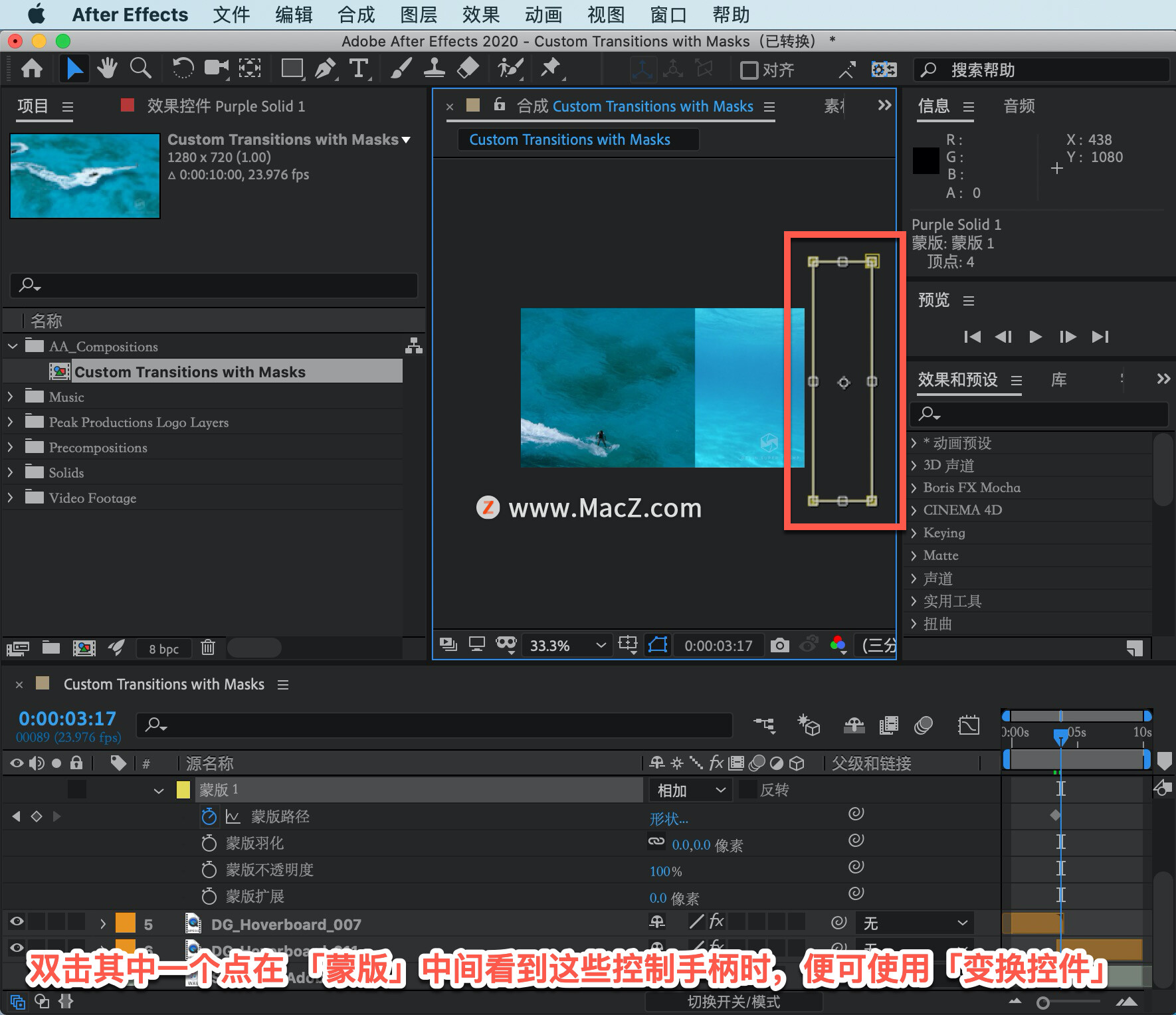The width and height of the screenshot is (1176, 1015).
Task: Select the Unified Camera tool
Action: pos(216,68)
